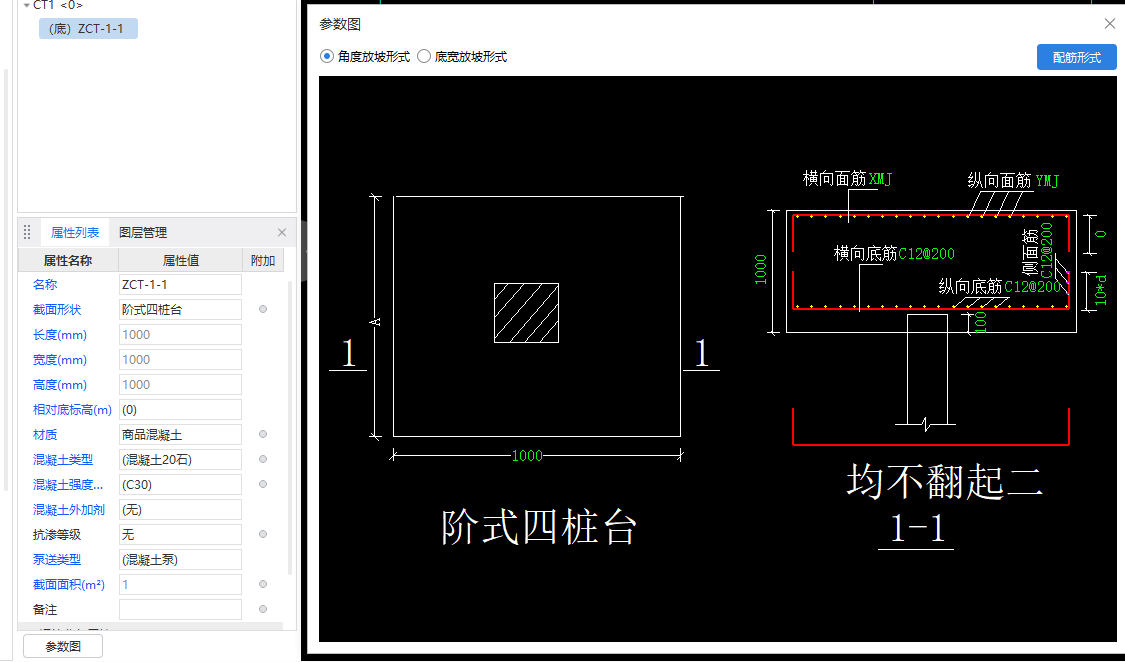The height and width of the screenshot is (662, 1125).
Task: Click the 长度(mm) property label
Action: 60,335
